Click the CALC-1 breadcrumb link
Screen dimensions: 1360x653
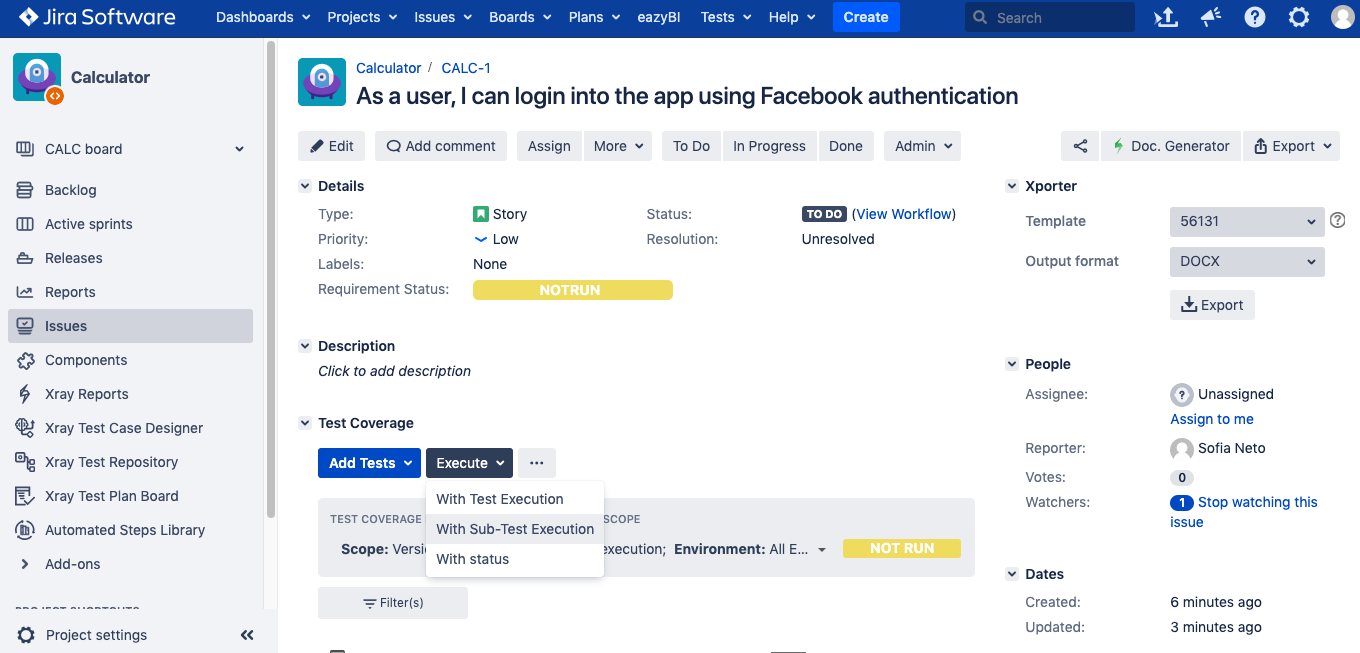pyautogui.click(x=466, y=68)
